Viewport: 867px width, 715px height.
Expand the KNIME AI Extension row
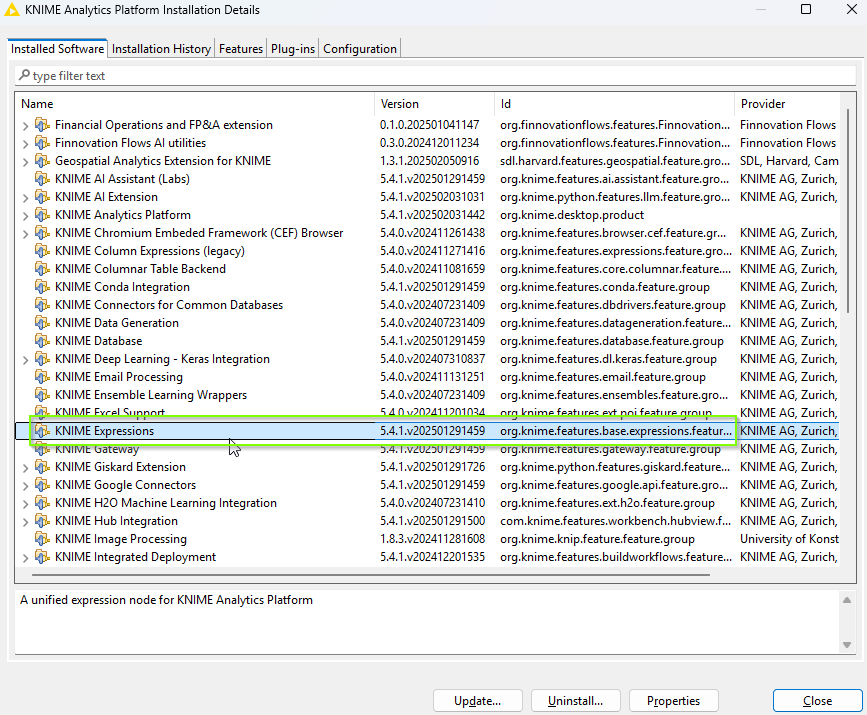(25, 198)
